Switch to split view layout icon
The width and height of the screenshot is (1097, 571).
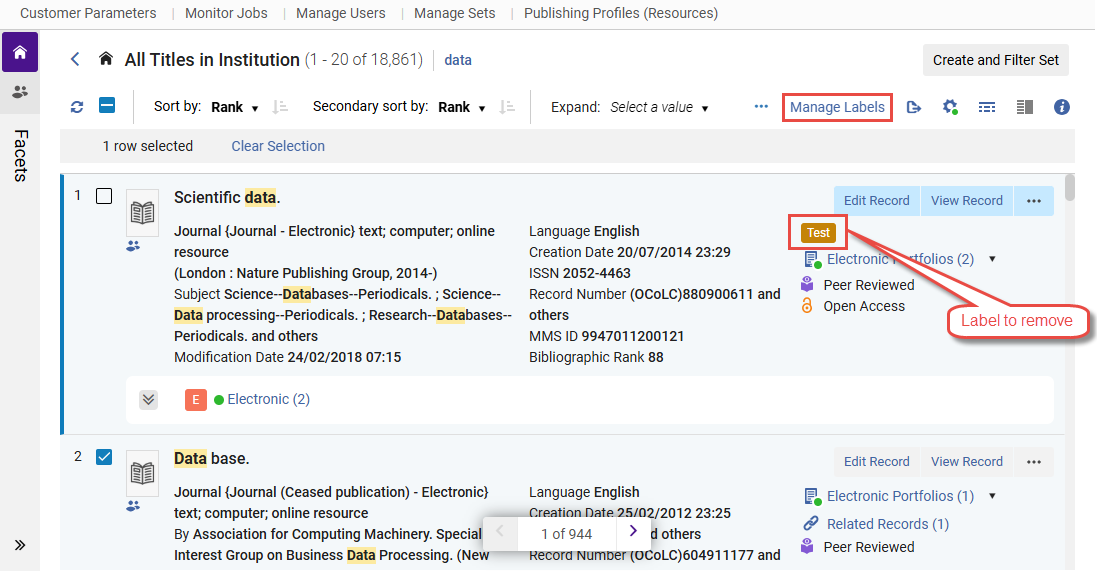pos(1024,107)
